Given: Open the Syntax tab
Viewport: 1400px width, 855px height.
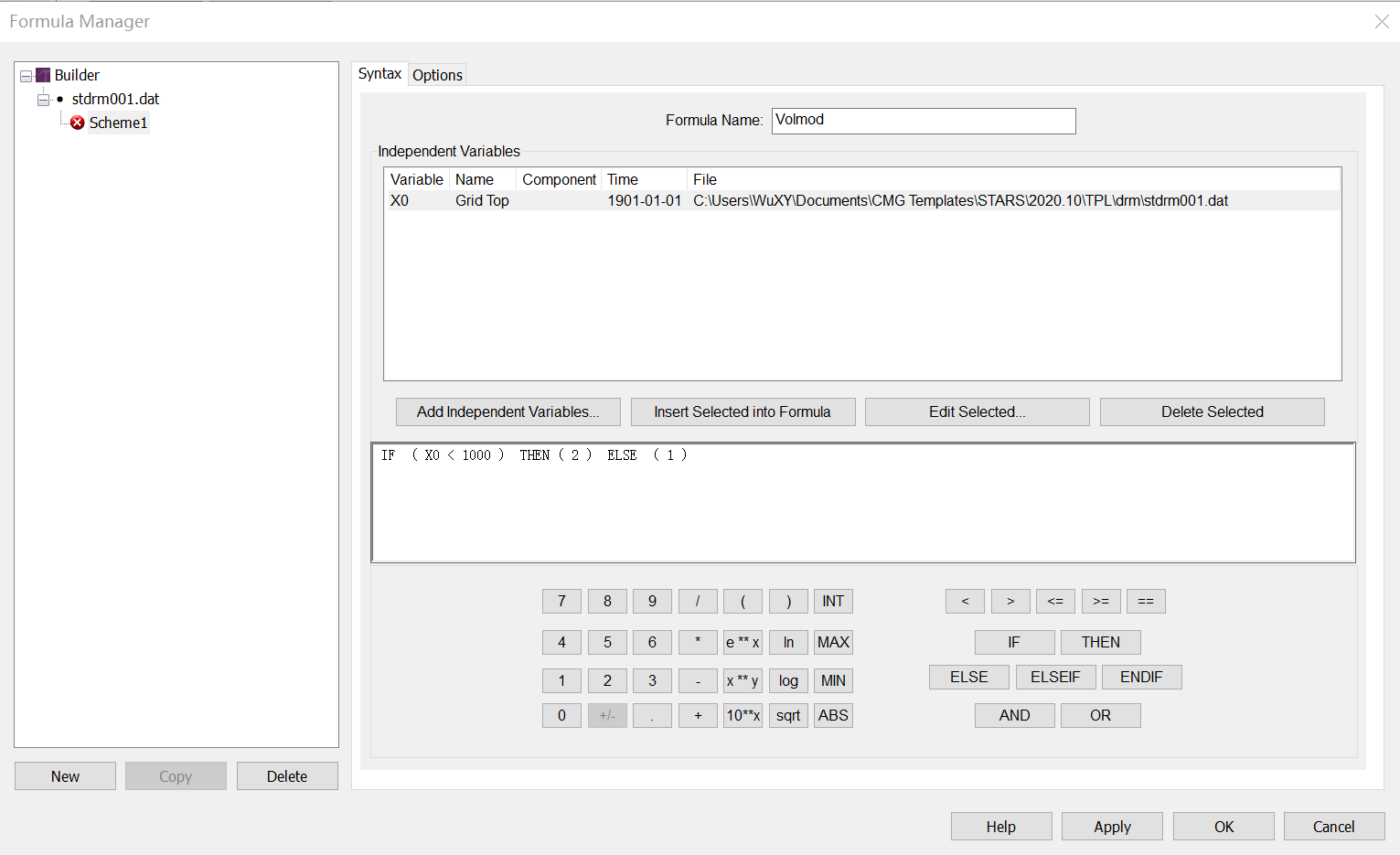Looking at the screenshot, I should click(379, 74).
